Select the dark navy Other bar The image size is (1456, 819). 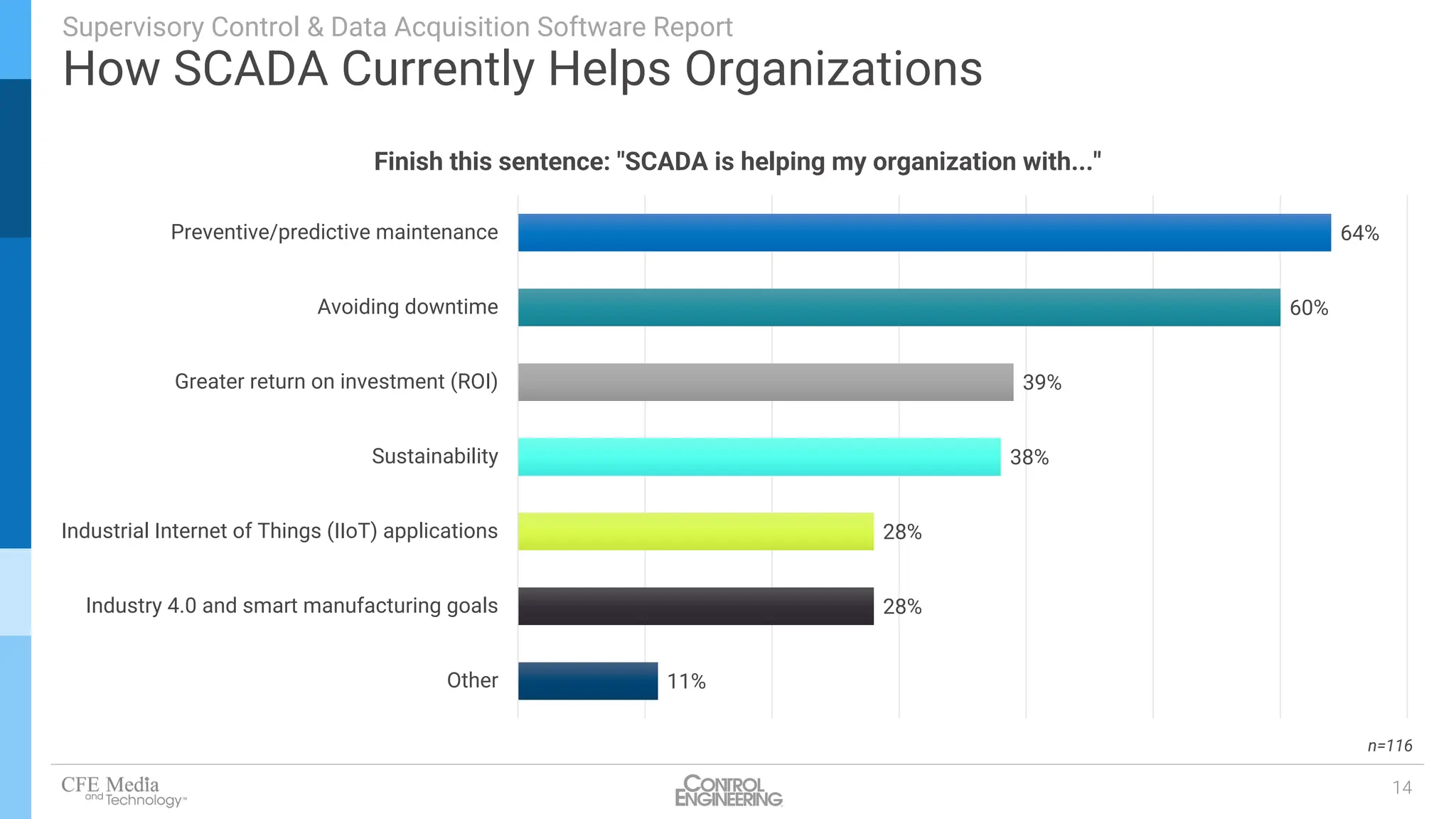click(588, 680)
